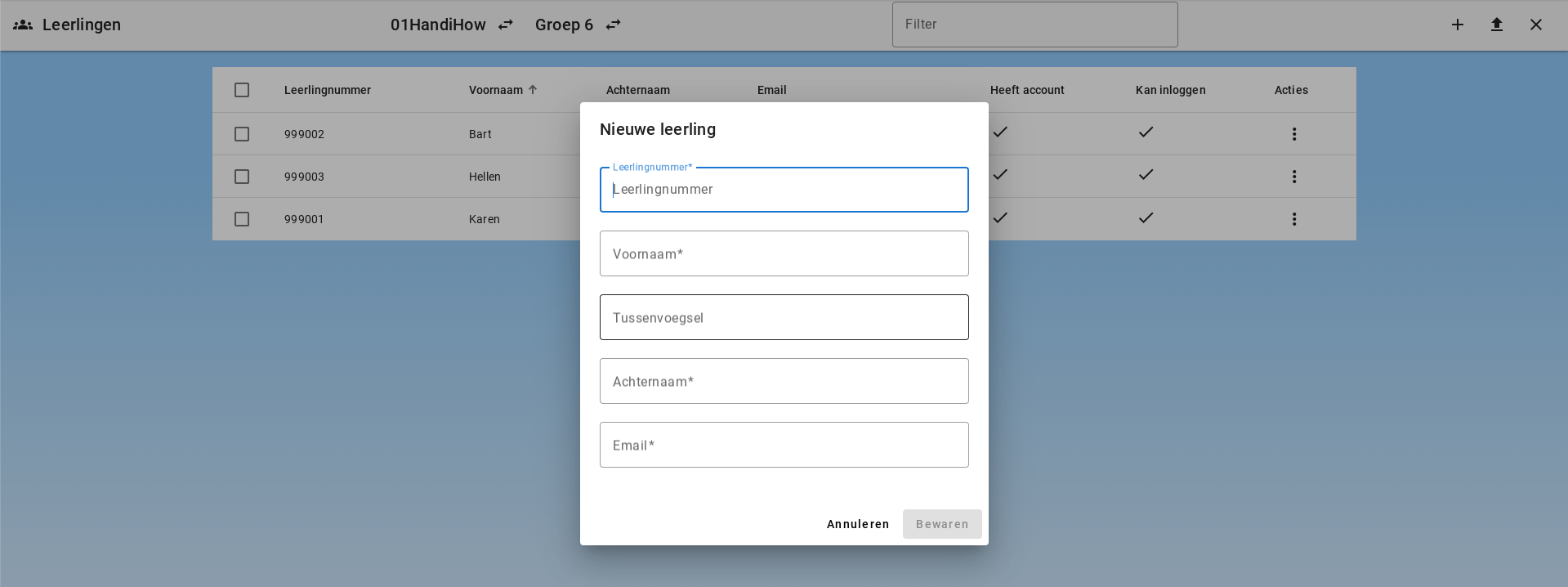Close the Leerlingen panel with X icon

[1536, 25]
